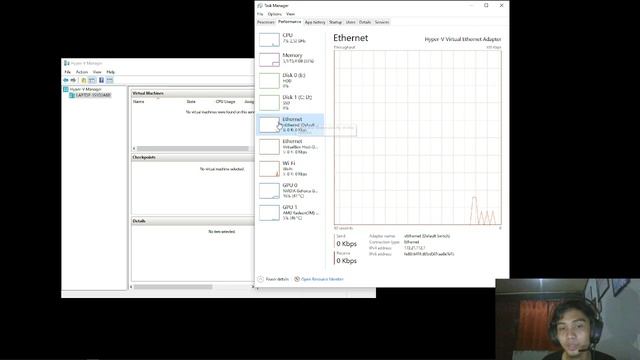The image size is (640, 360).
Task: Switch to the Users tab
Action: point(351,22)
